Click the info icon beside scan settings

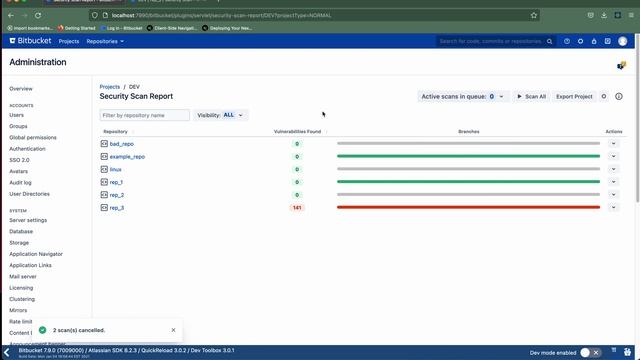[619, 96]
